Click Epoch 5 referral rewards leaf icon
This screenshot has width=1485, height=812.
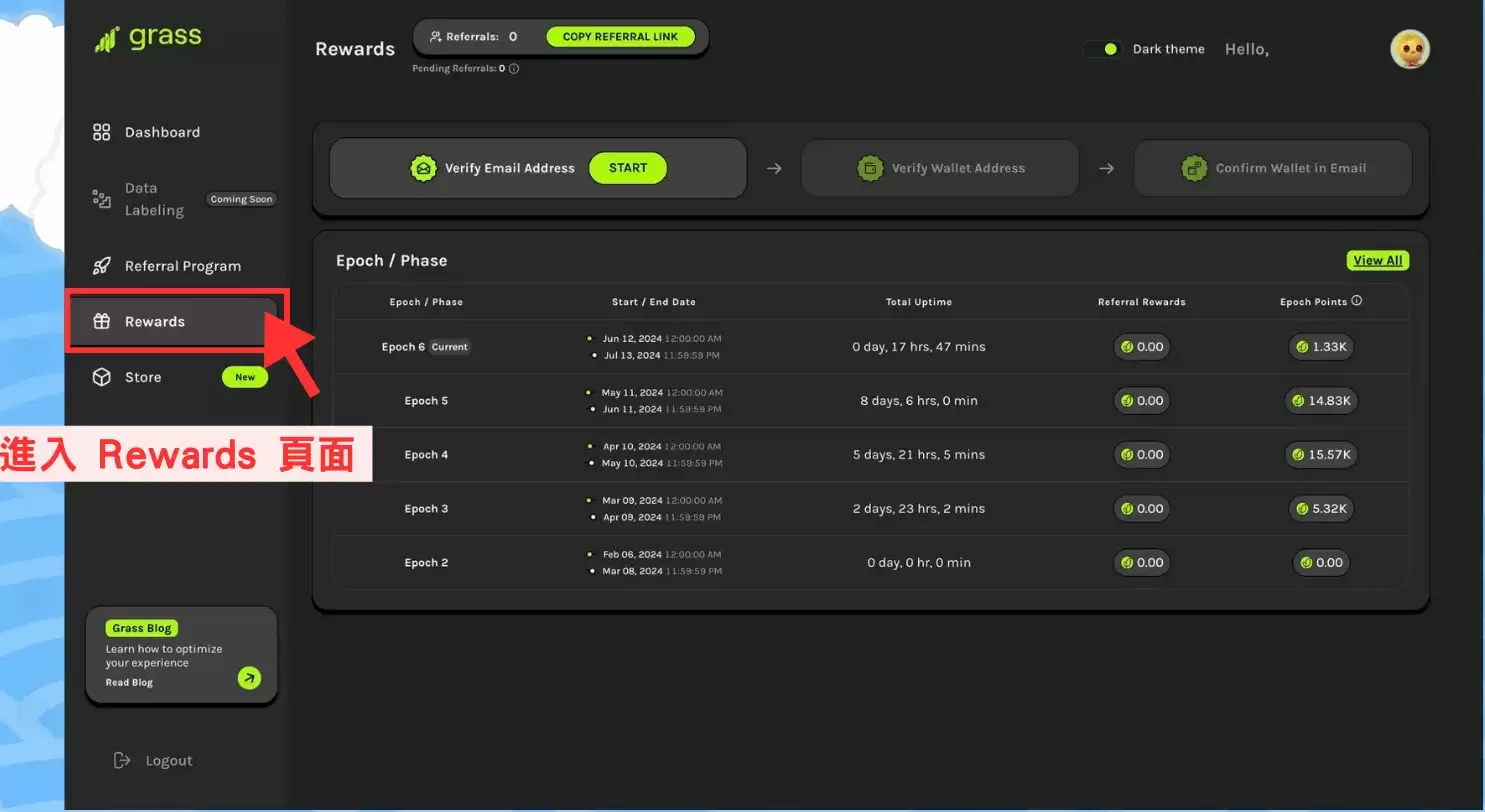point(1127,401)
